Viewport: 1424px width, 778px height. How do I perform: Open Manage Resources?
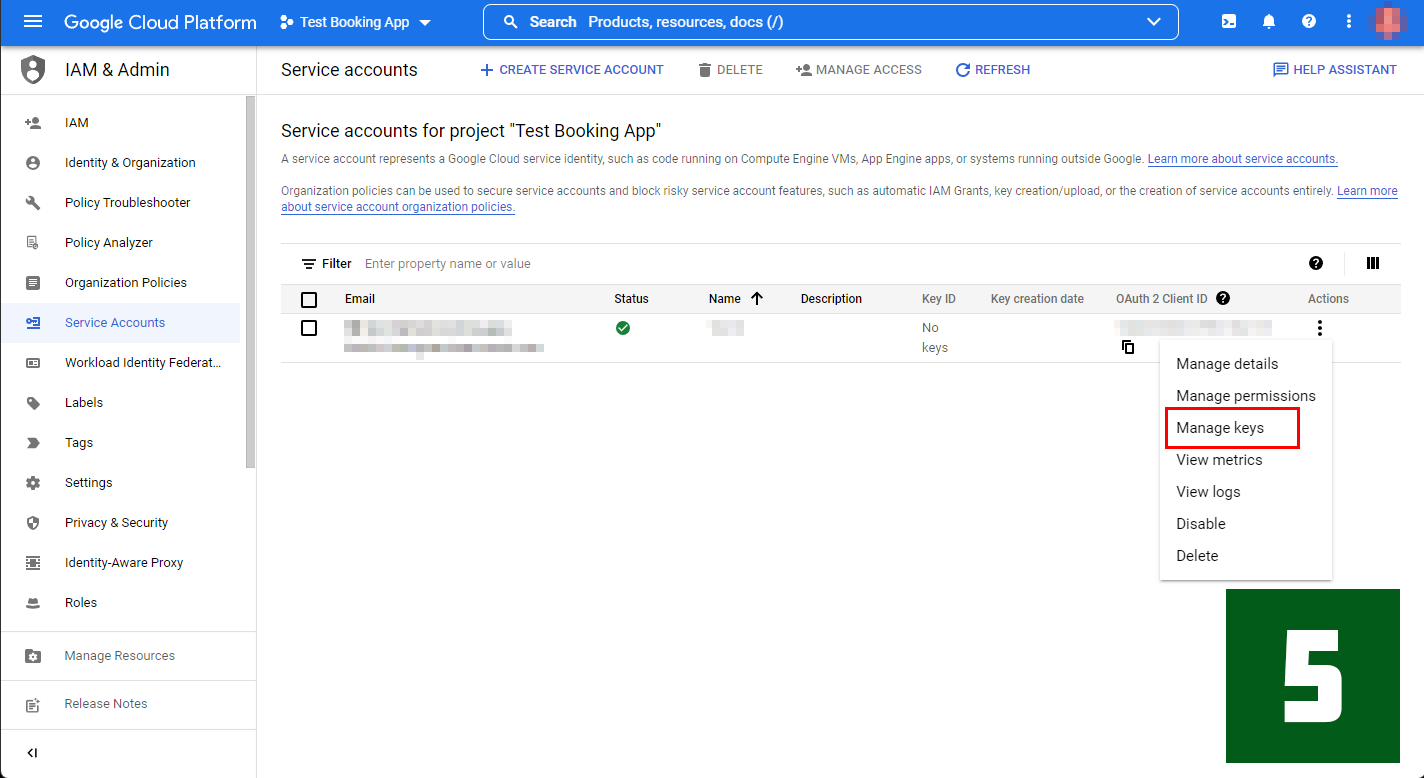pyautogui.click(x=120, y=656)
